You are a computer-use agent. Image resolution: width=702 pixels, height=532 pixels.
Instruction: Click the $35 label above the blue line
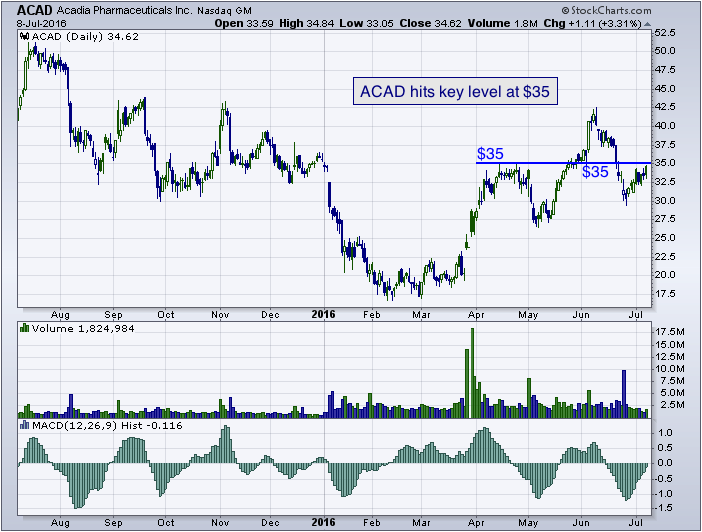click(x=490, y=154)
